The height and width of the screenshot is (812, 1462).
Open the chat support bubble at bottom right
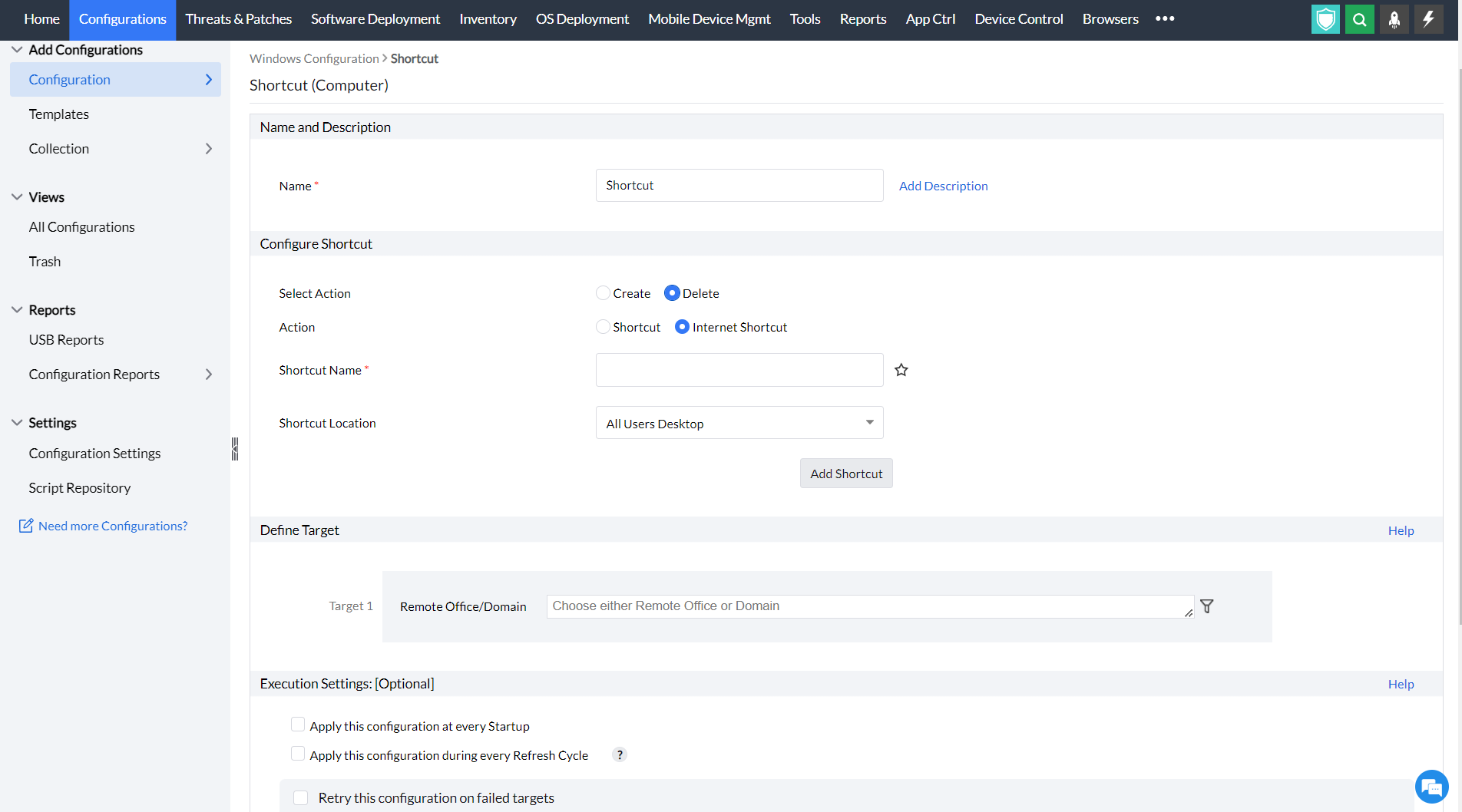tap(1431, 786)
